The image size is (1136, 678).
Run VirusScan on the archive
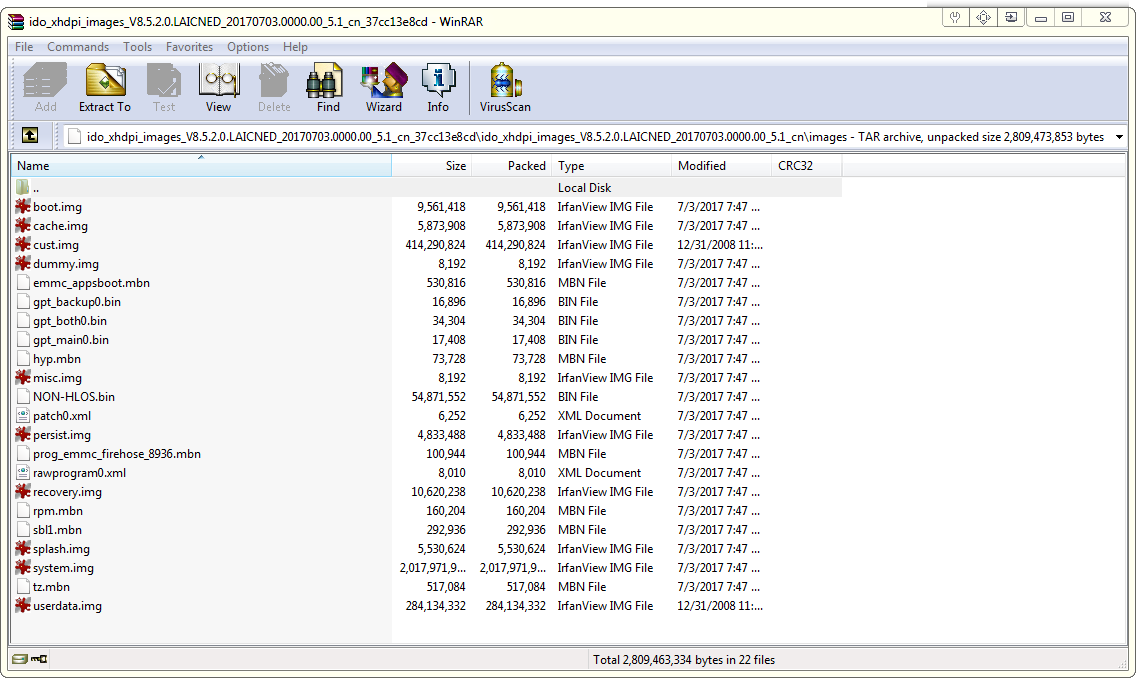(506, 88)
